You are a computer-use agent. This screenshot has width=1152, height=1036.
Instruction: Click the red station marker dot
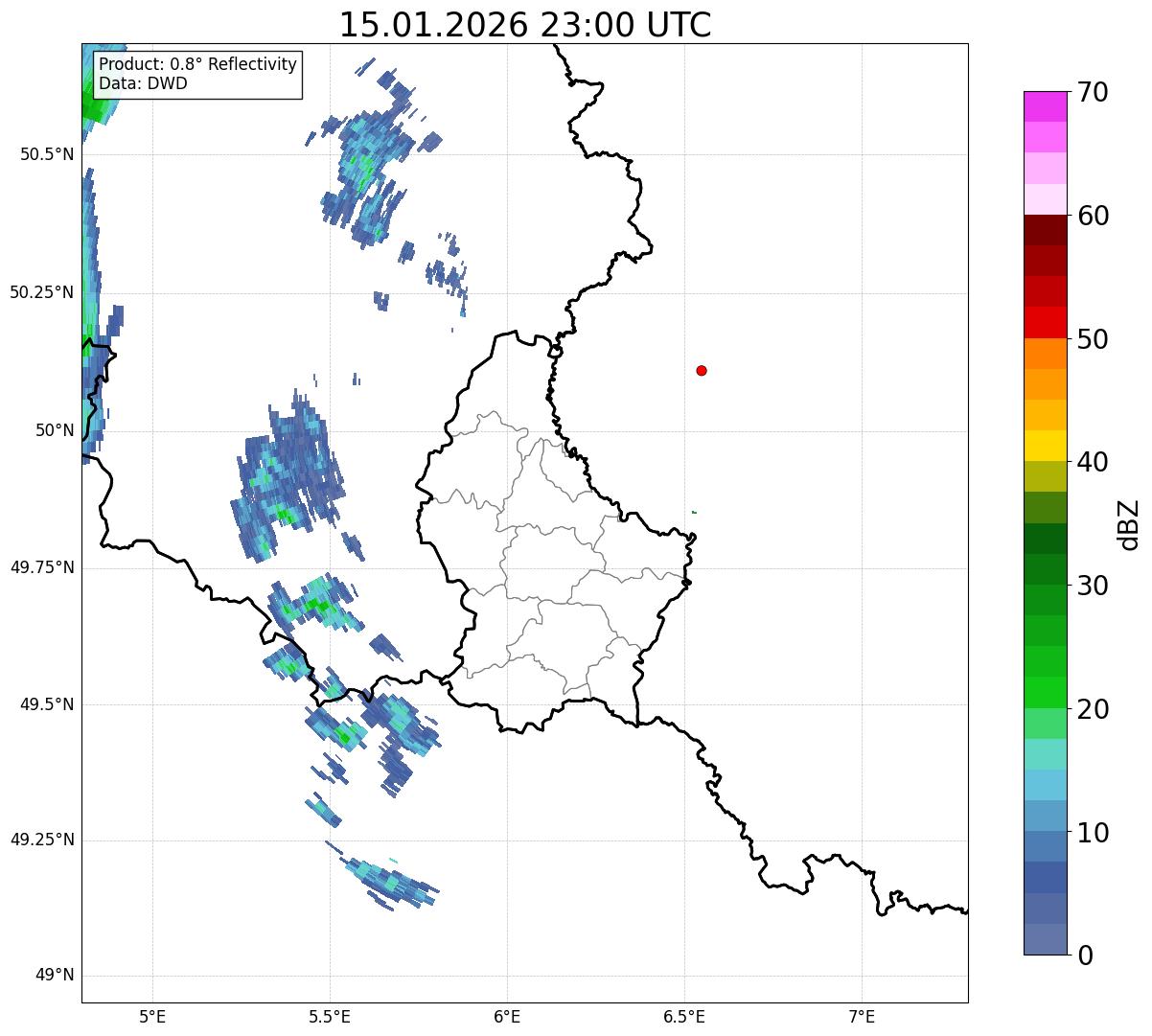tap(702, 370)
